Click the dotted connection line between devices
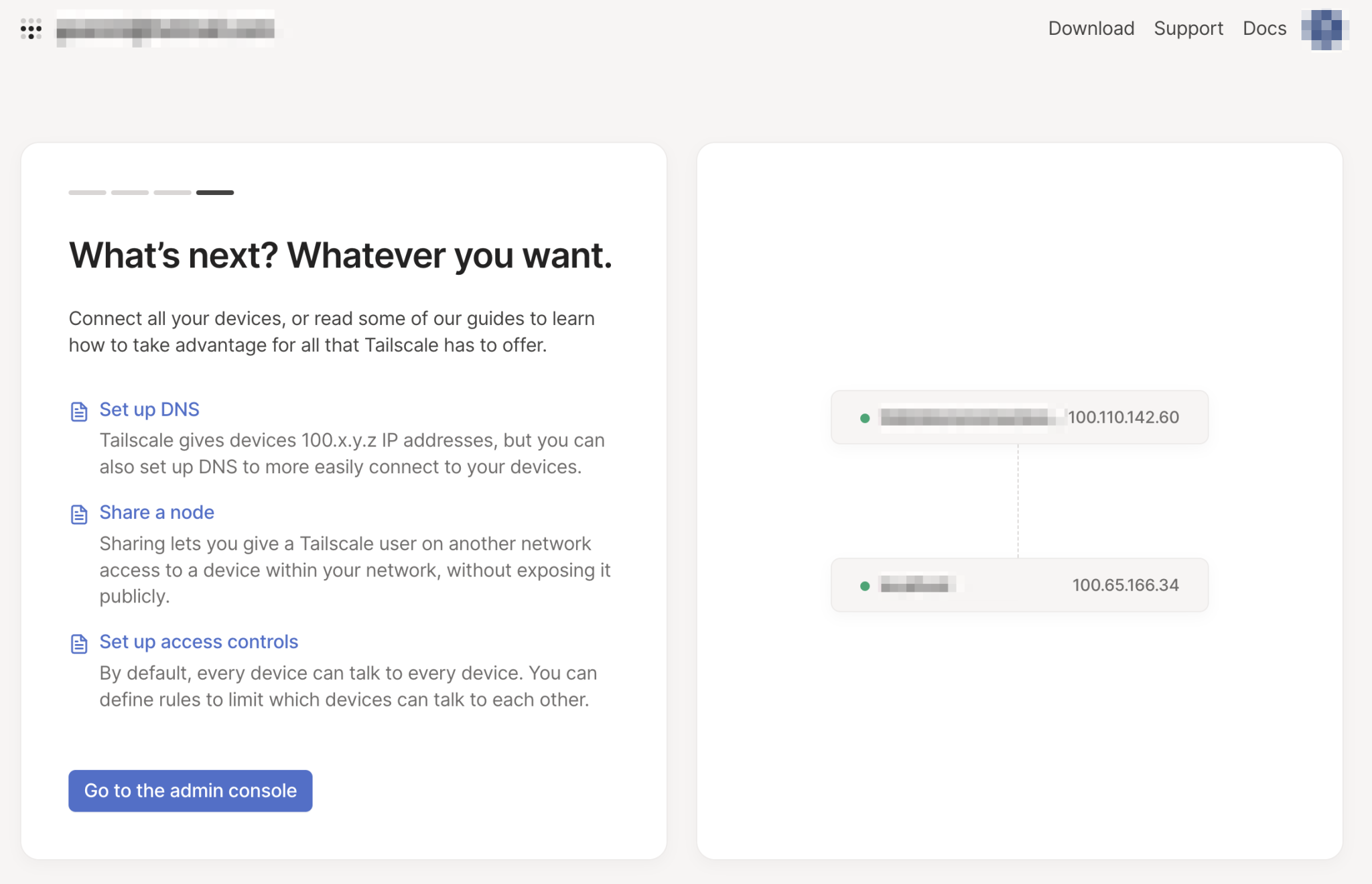This screenshot has width=1372, height=884. (1018, 501)
